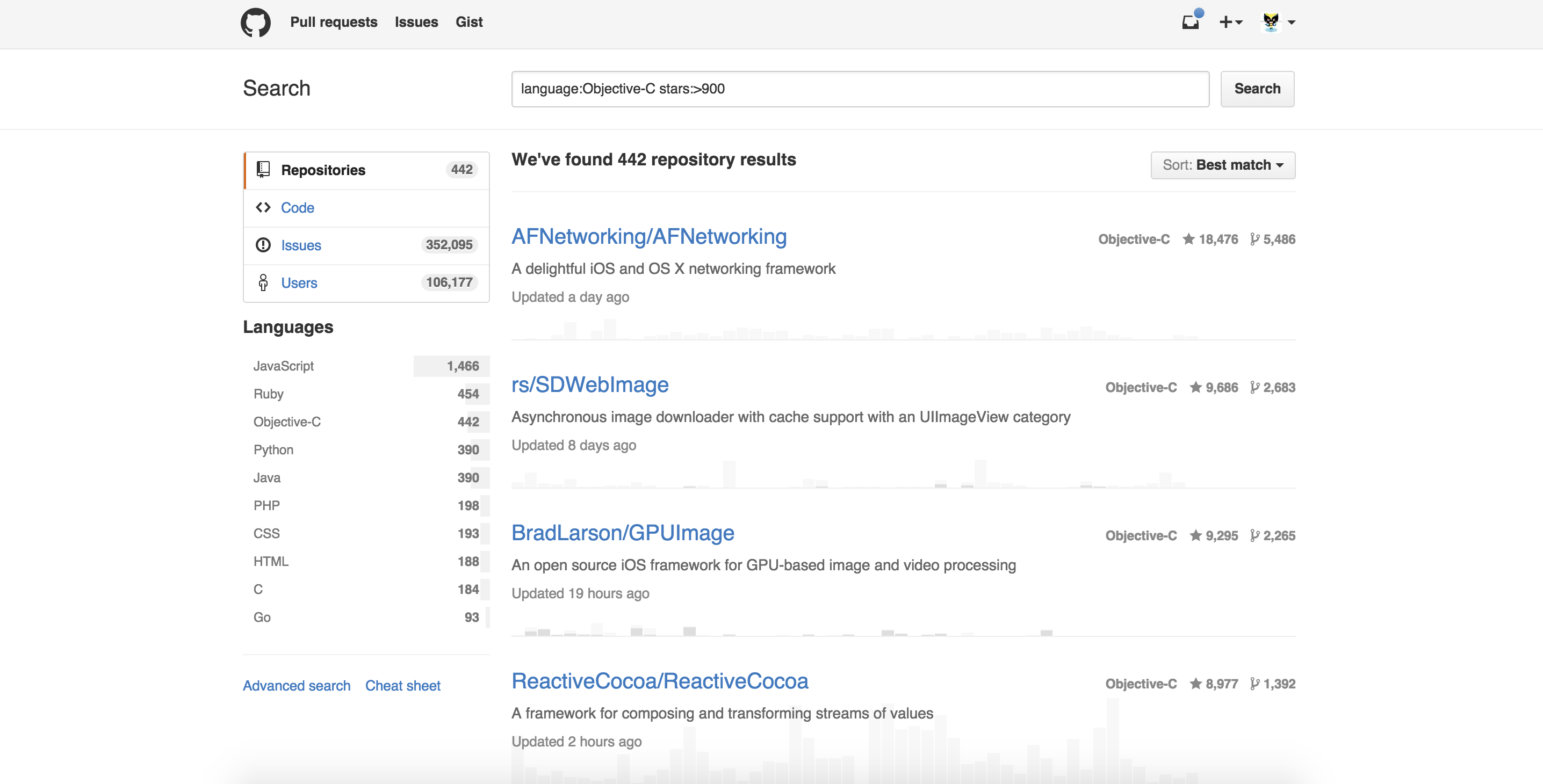
Task: Click the AFNetworking description text
Action: pos(673,270)
